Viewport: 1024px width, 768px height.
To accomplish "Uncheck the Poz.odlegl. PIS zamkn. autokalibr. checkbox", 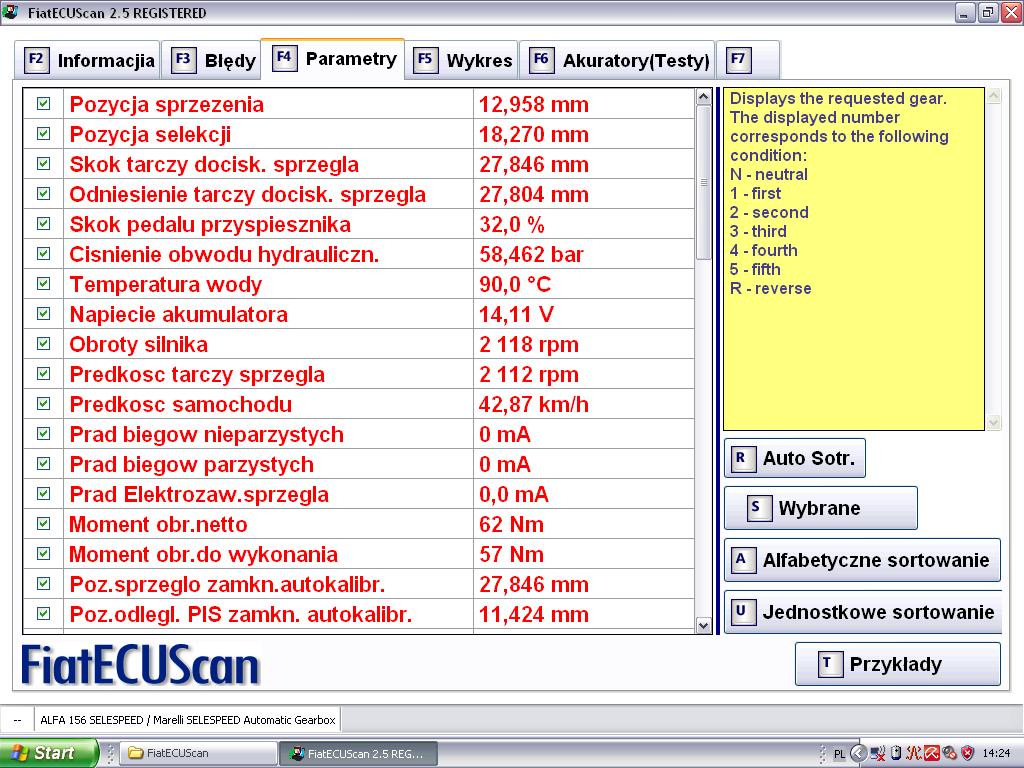I will (x=44, y=615).
